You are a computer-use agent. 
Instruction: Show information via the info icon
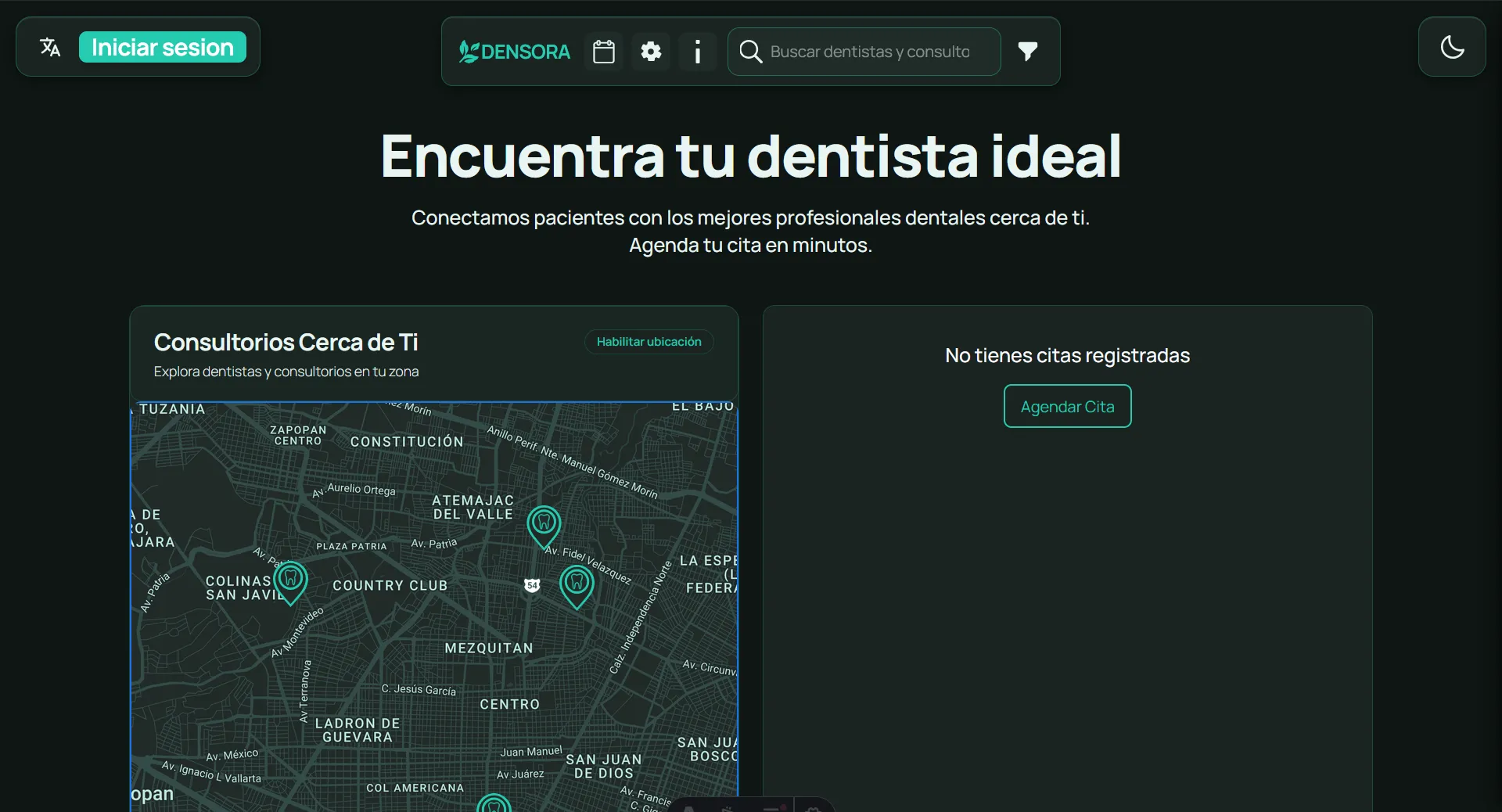[698, 52]
